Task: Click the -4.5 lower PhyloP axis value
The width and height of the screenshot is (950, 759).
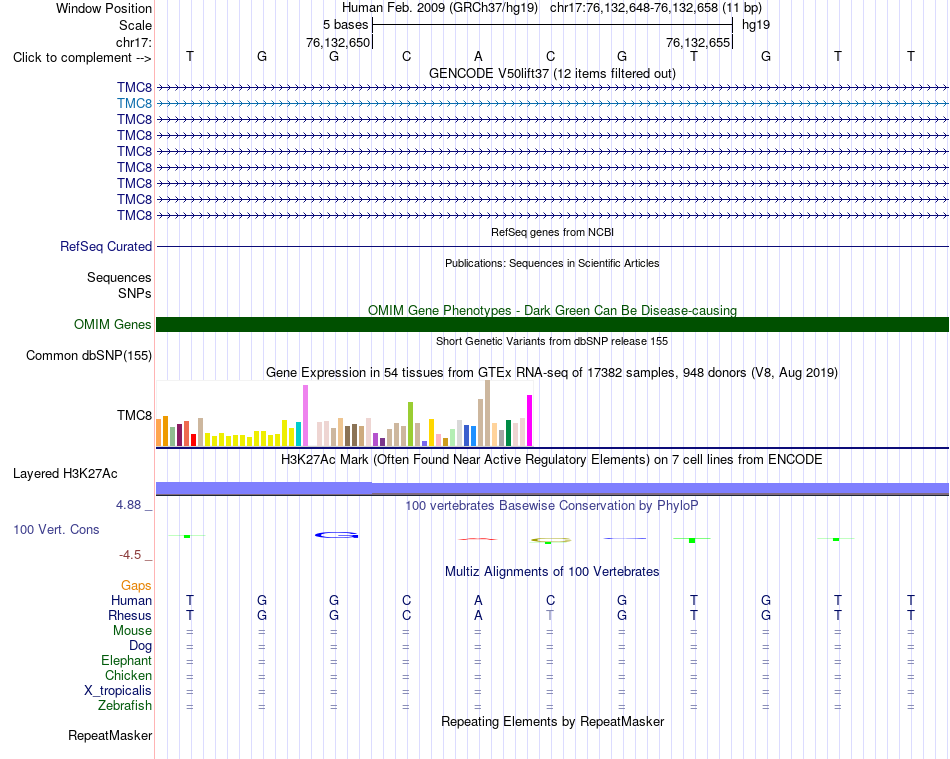Action: coord(130,555)
